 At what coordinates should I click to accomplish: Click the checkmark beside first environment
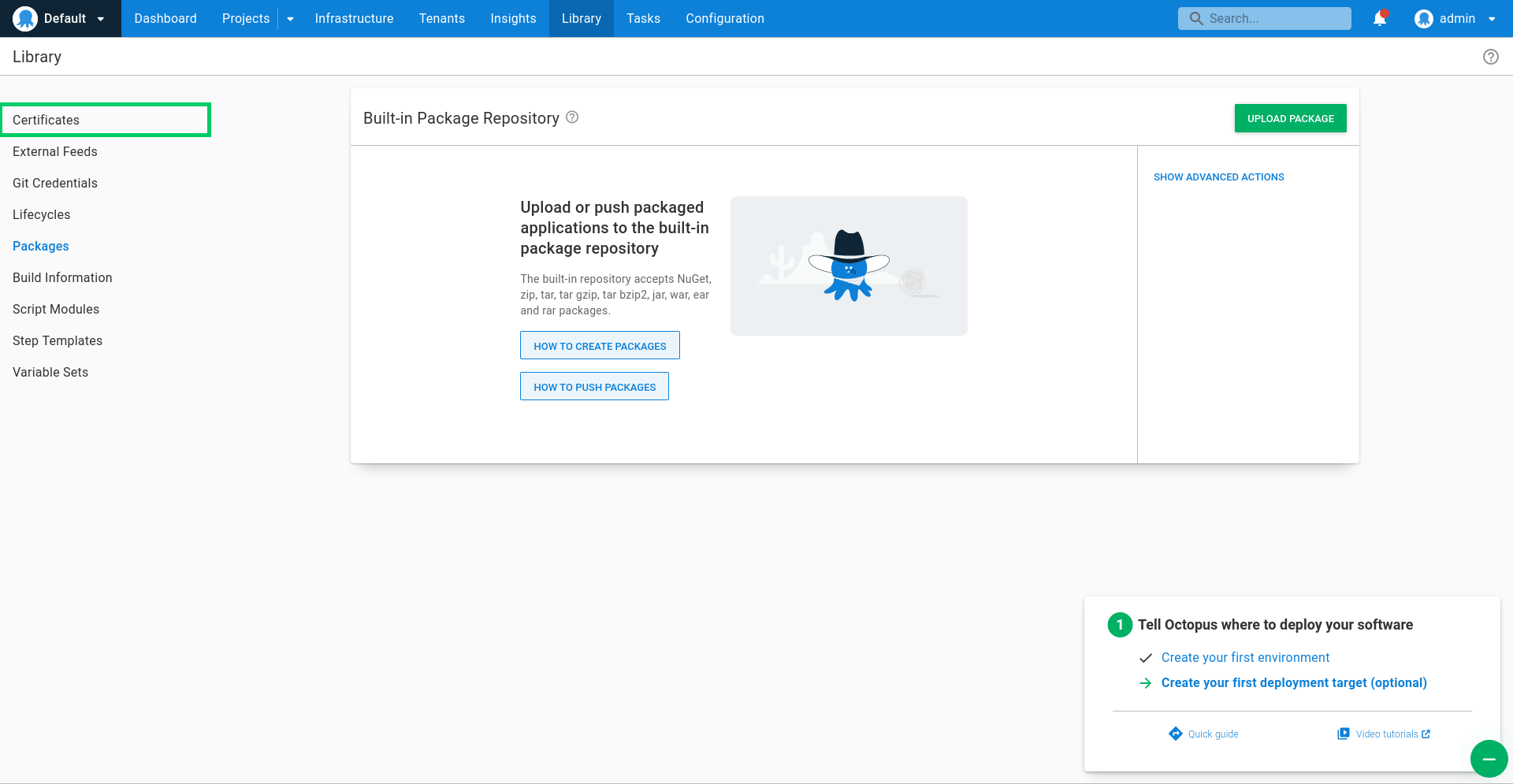(1146, 658)
